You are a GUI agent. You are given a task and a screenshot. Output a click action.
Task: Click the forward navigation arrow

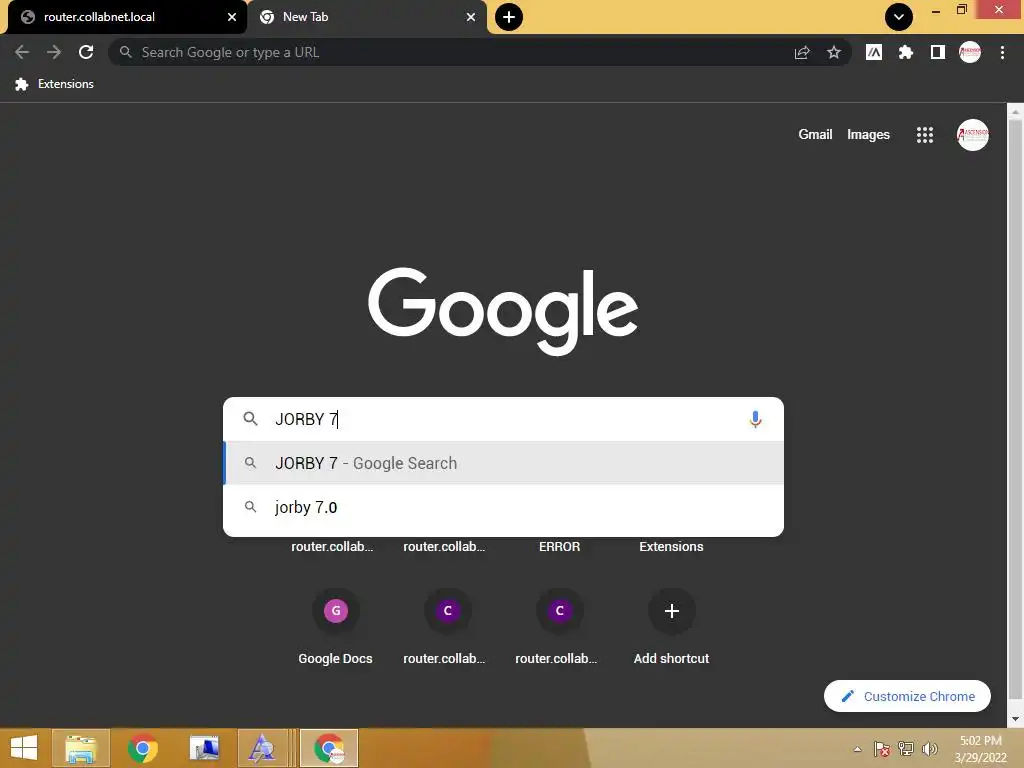[54, 52]
